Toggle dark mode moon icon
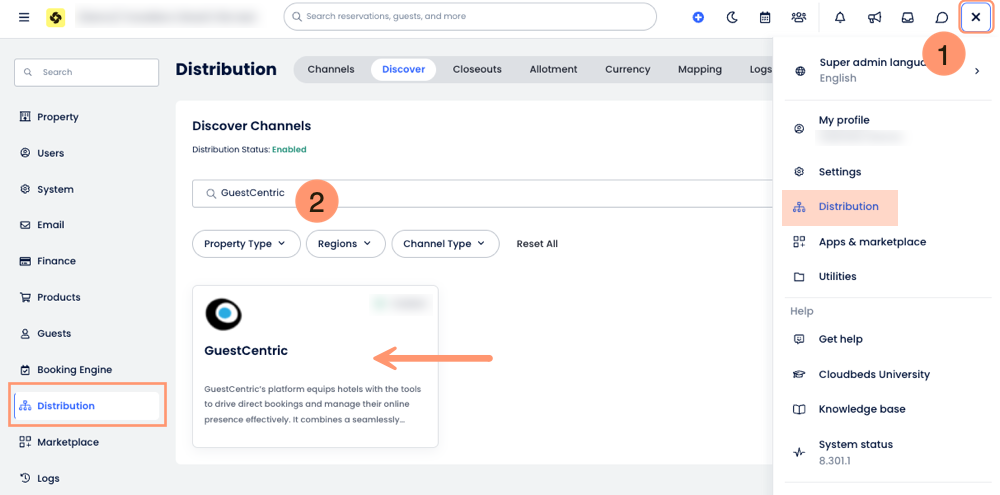The height and width of the screenshot is (495, 1000). click(x=731, y=17)
